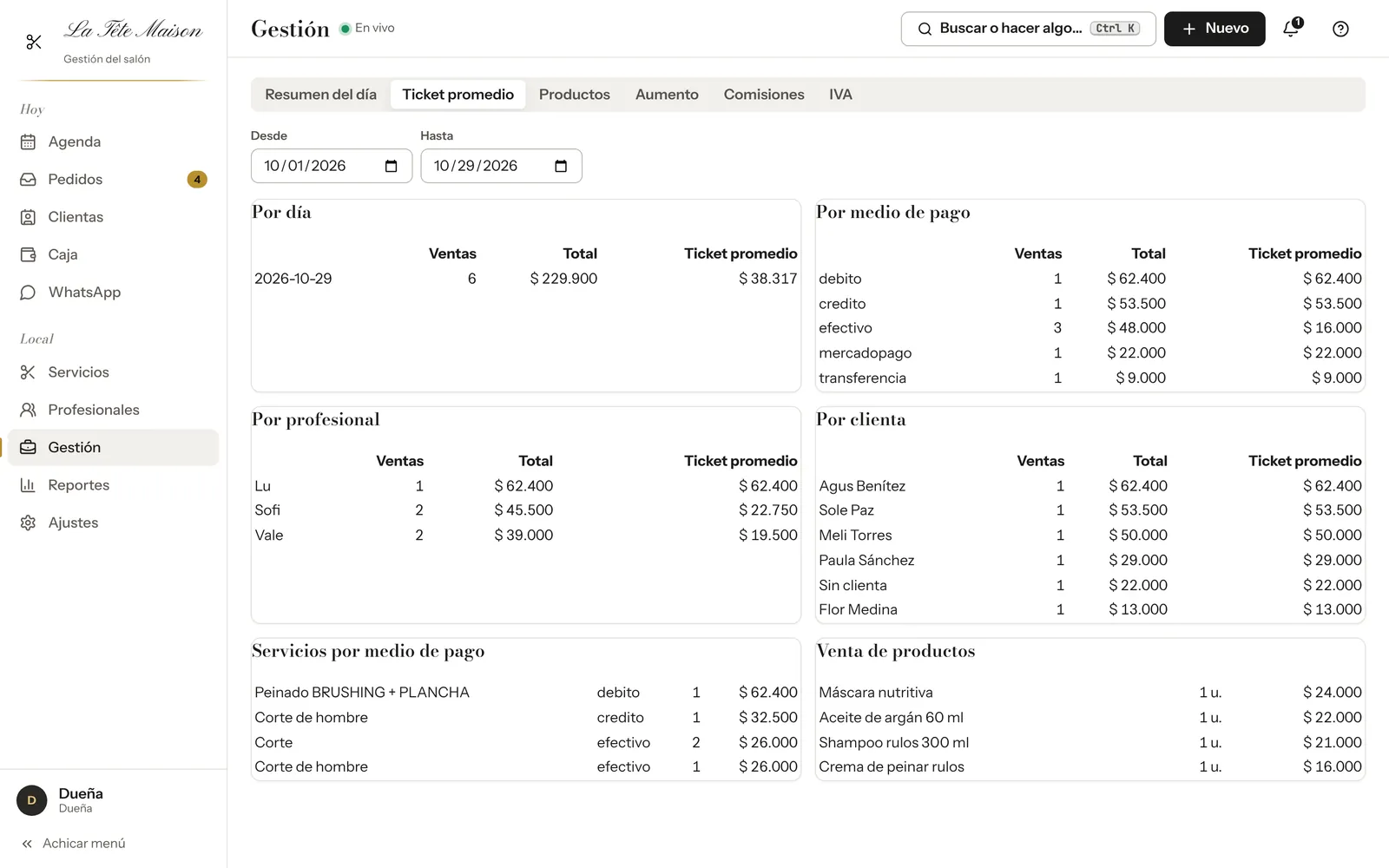
Task: Click the mercadopago payment row
Action: [1089, 353]
